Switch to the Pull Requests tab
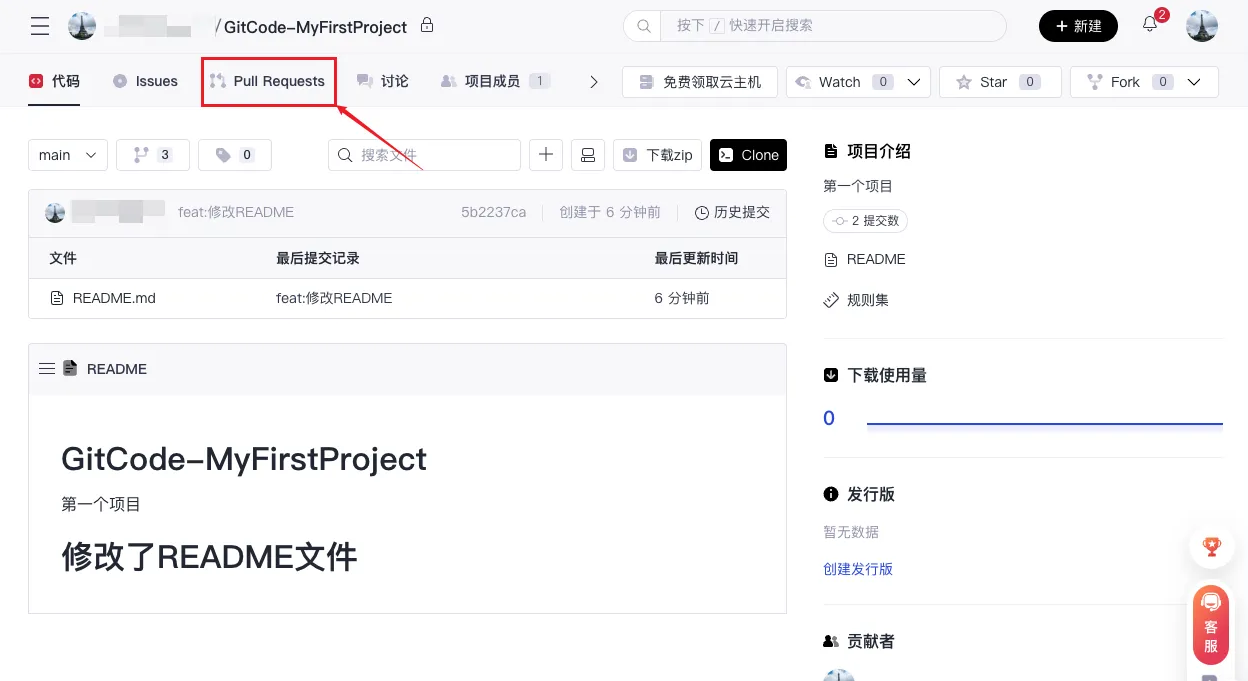Viewport: 1248px width, 681px height. click(x=268, y=81)
